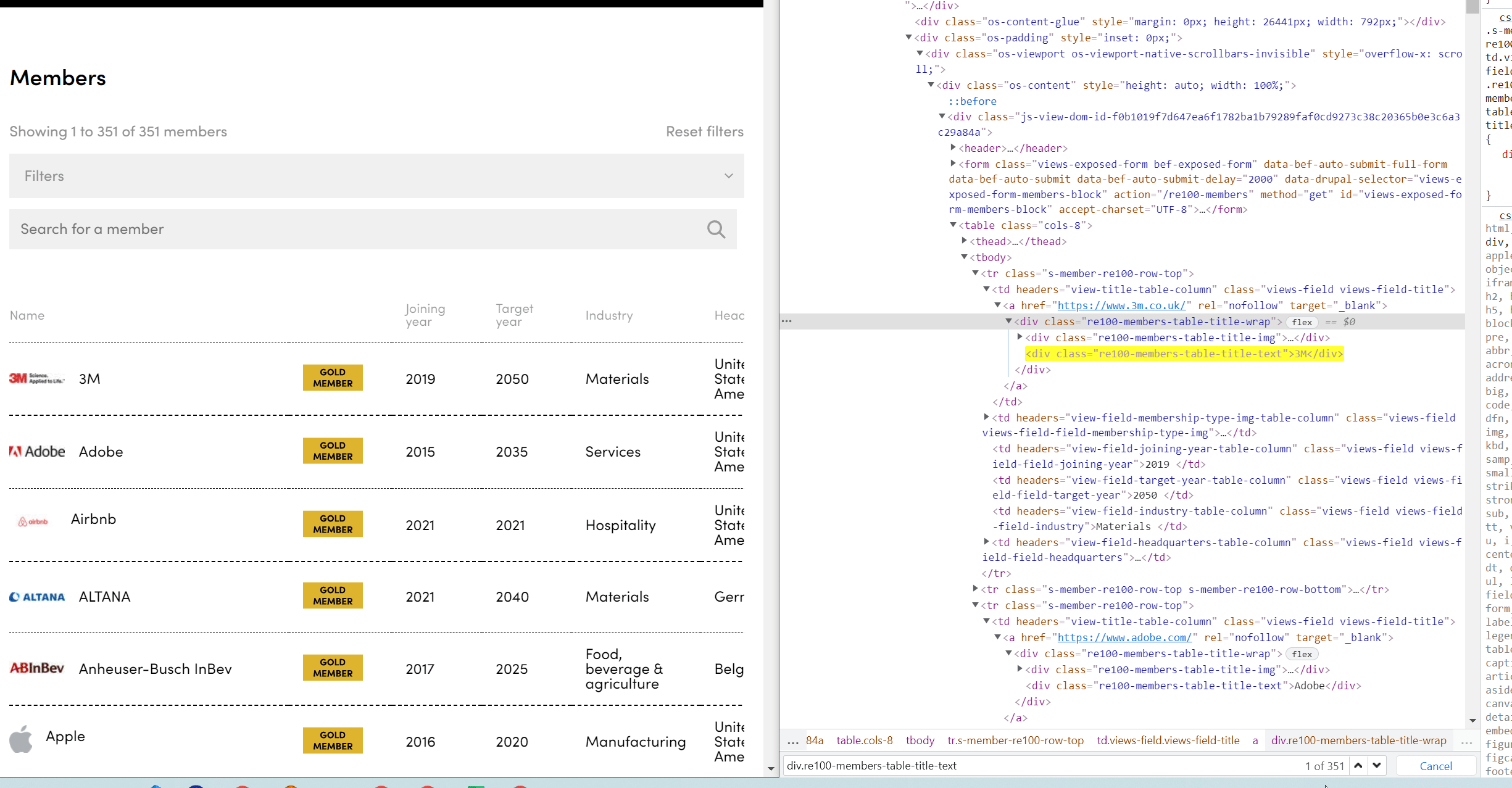Click the member search magnifier icon

coord(716,230)
